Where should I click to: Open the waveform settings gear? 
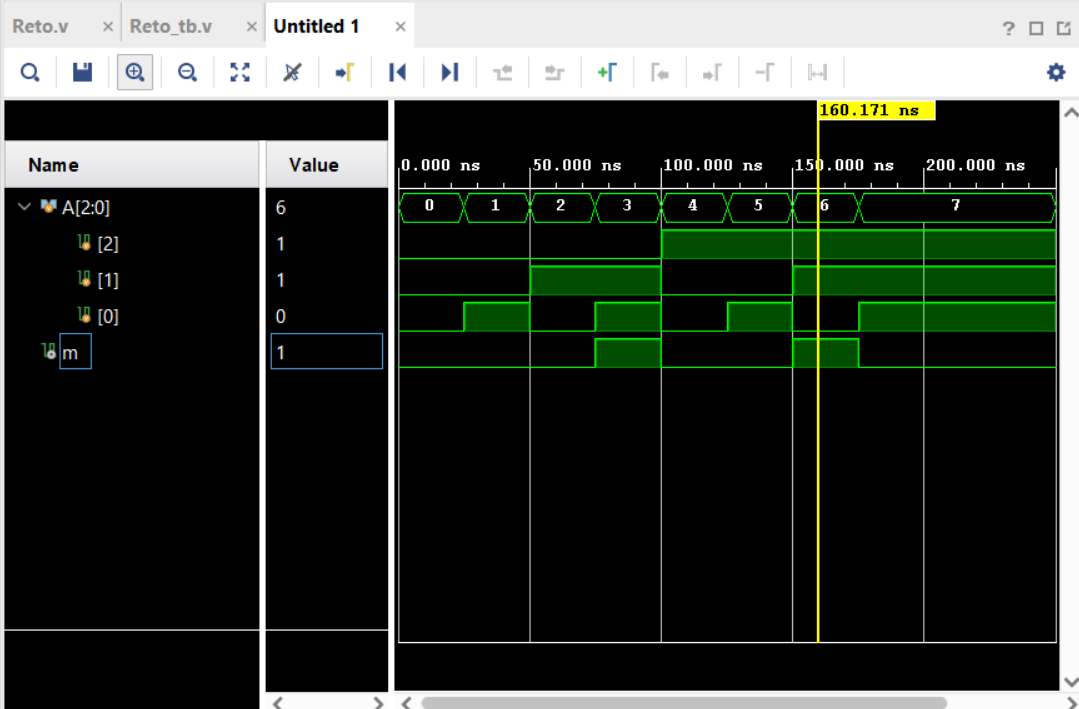point(1054,71)
